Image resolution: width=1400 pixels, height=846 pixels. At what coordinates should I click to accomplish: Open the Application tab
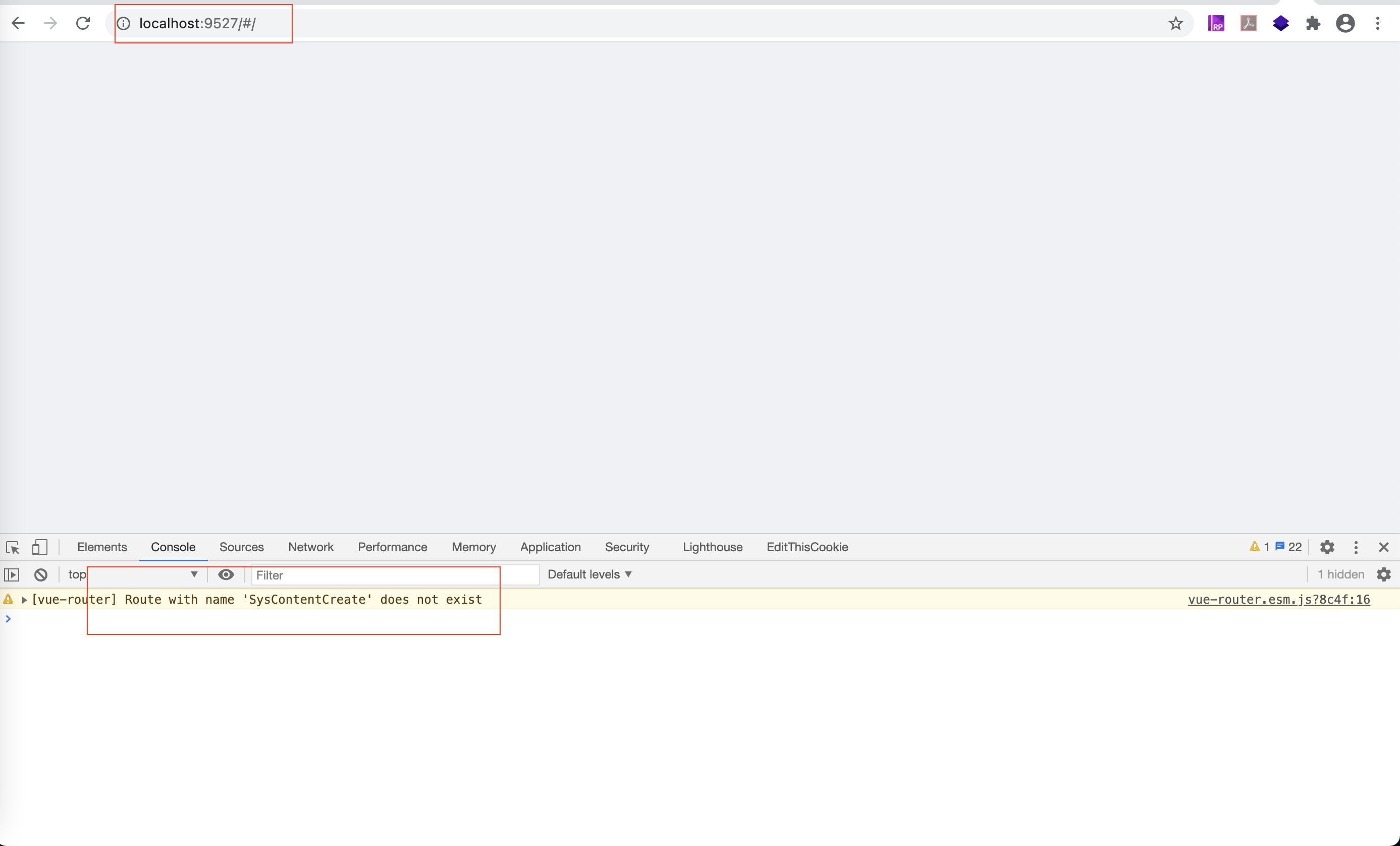point(551,547)
